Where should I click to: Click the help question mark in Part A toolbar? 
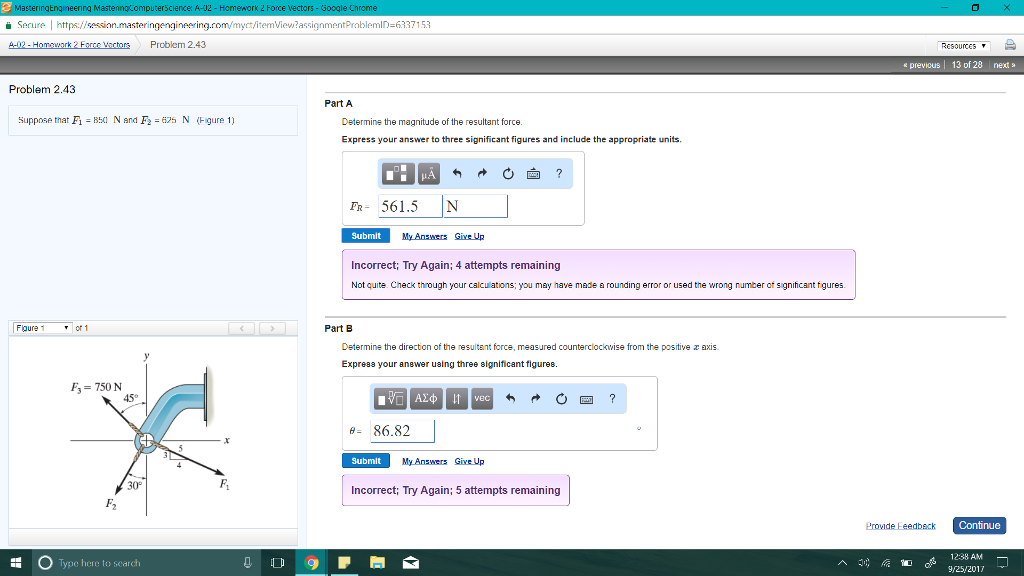[558, 174]
